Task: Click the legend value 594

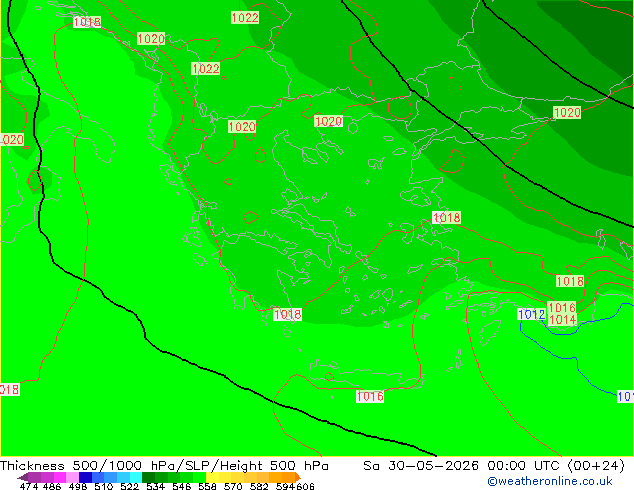Action: 285,486
